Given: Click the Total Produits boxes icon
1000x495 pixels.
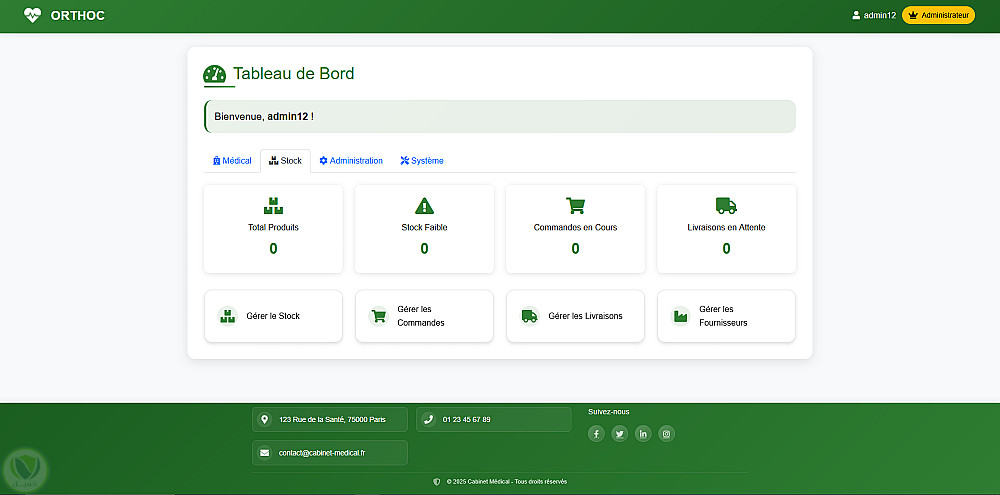Looking at the screenshot, I should (x=273, y=205).
